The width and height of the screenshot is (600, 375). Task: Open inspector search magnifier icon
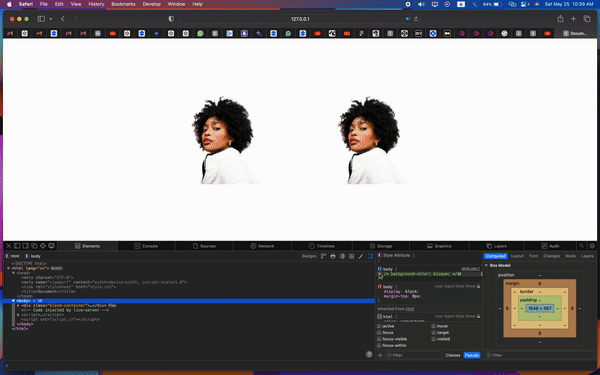581,246
